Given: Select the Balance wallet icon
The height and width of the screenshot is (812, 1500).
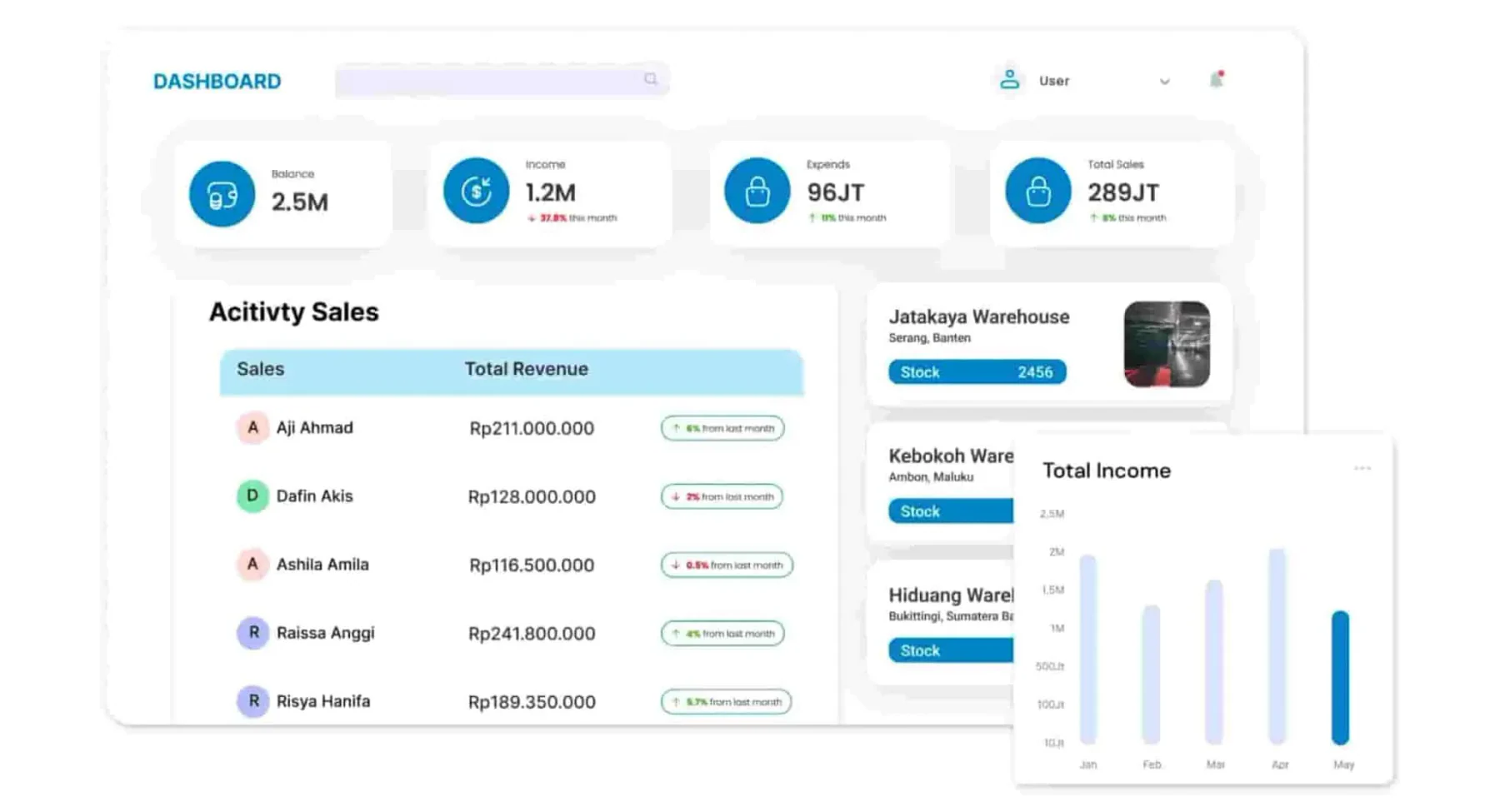Looking at the screenshot, I should click(x=222, y=194).
